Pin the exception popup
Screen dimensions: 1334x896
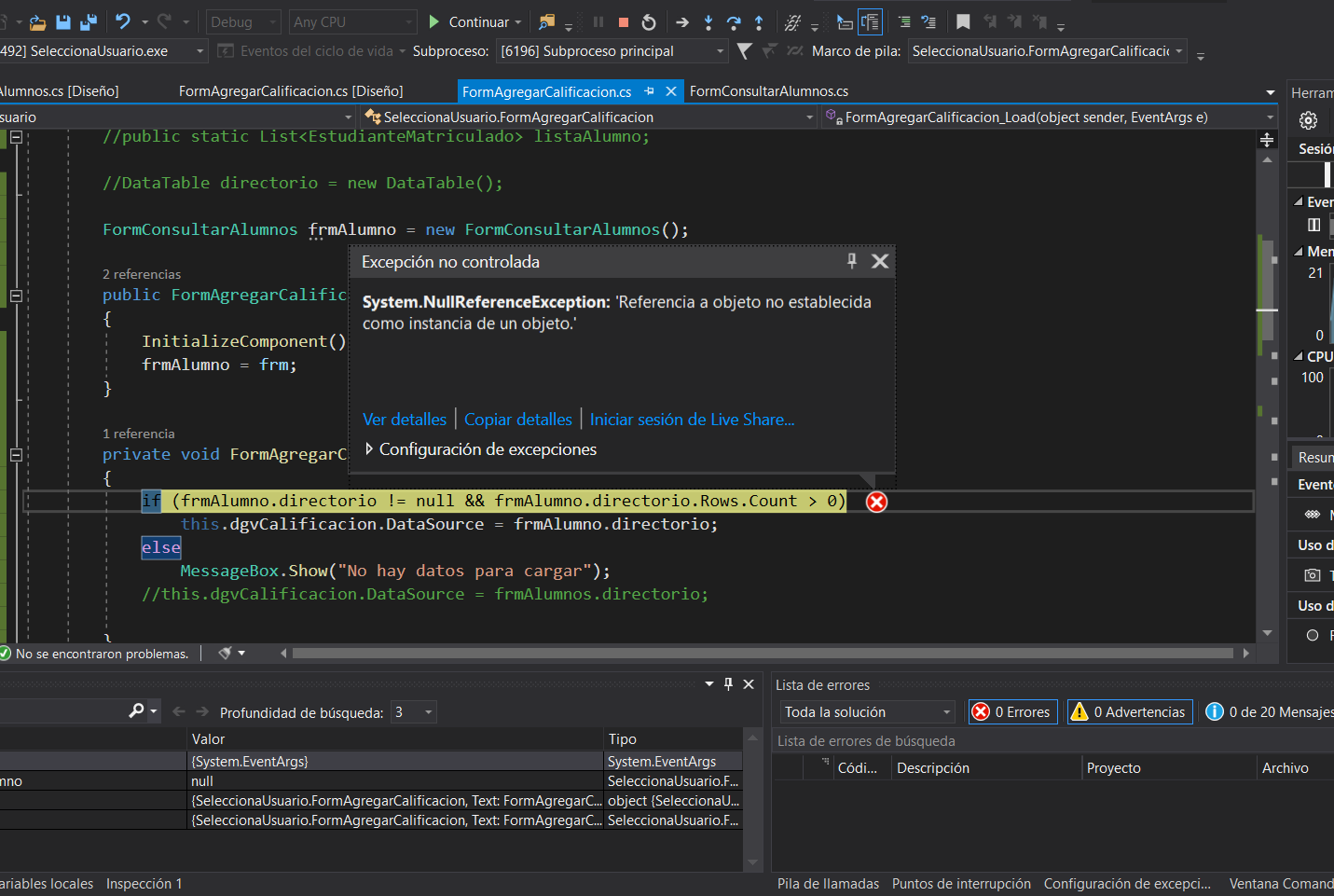(851, 261)
